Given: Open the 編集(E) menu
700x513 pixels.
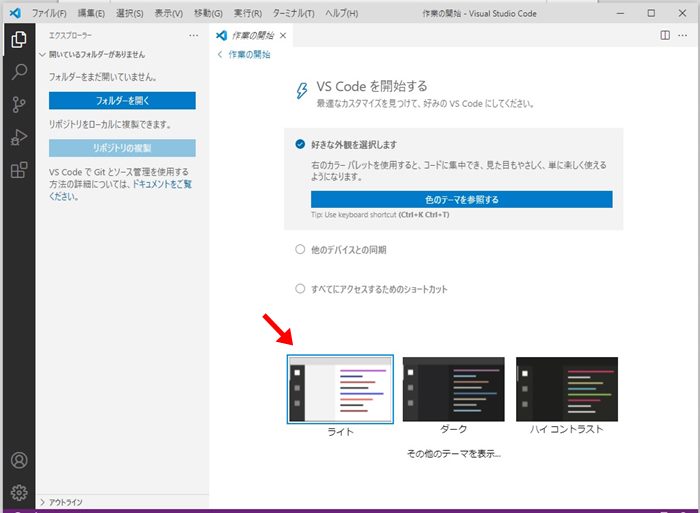Looking at the screenshot, I should 91,13.
